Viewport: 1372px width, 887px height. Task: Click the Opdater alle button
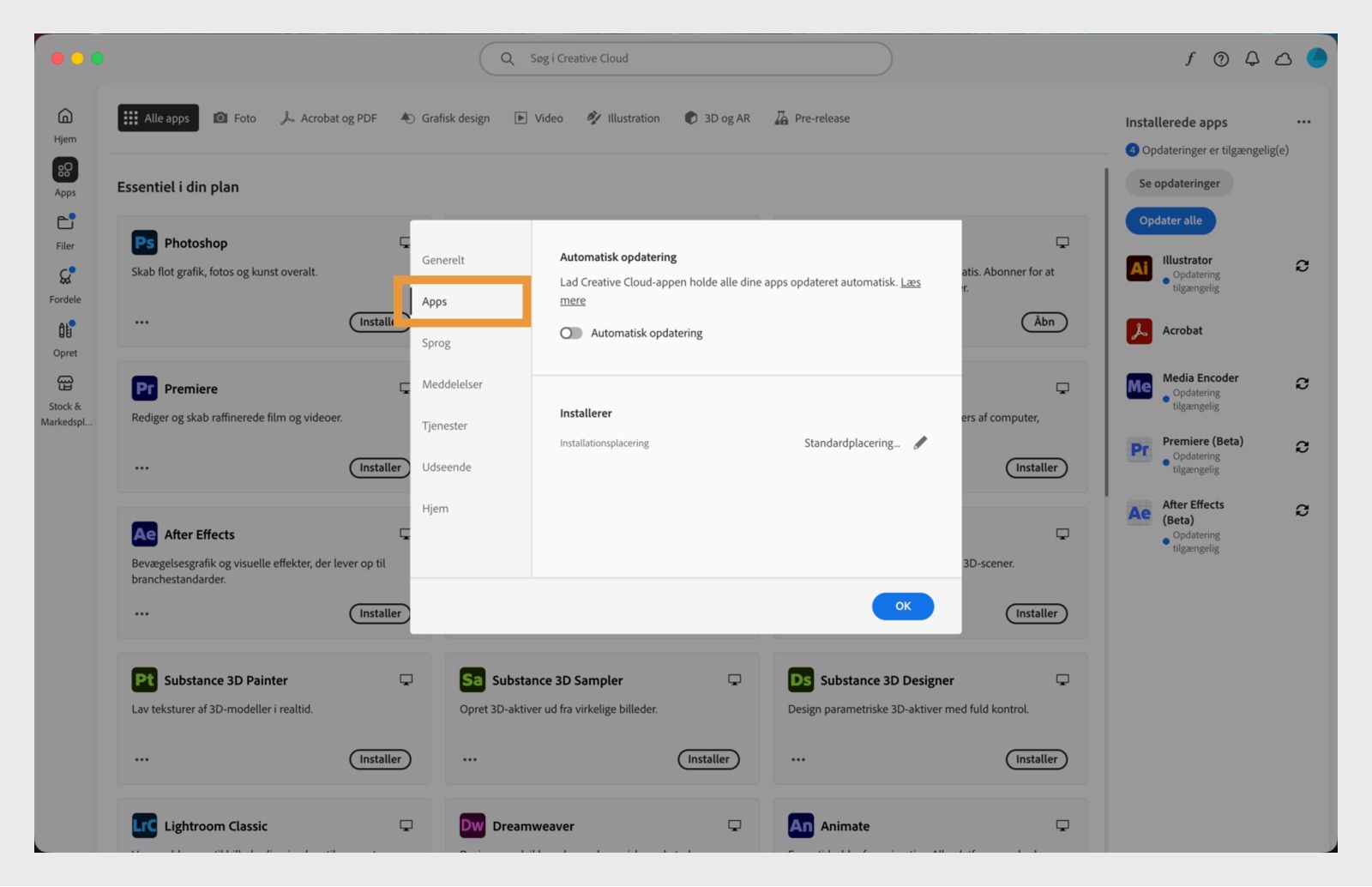[1170, 220]
